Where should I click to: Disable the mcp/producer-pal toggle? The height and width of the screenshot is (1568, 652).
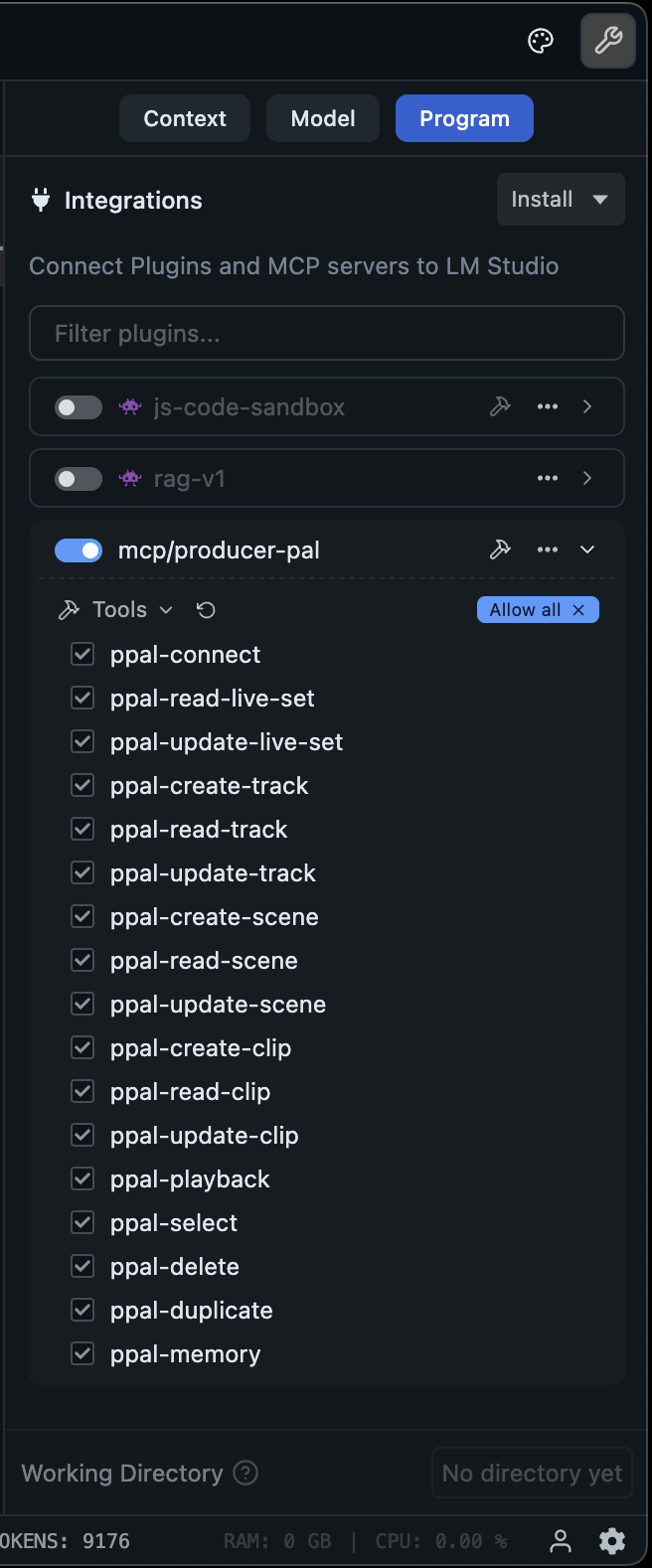tap(79, 549)
